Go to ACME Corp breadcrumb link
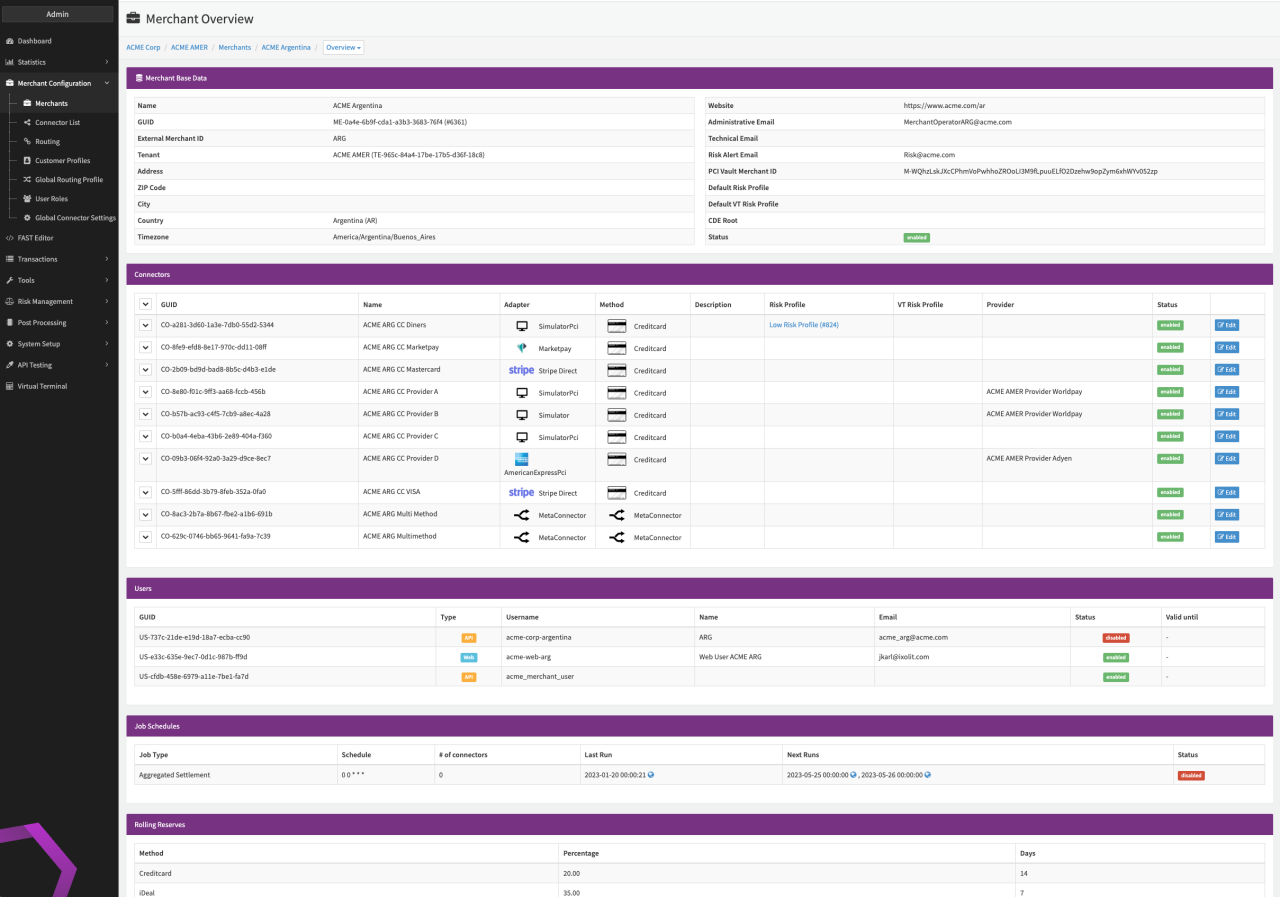This screenshot has width=1280, height=897. pos(143,47)
